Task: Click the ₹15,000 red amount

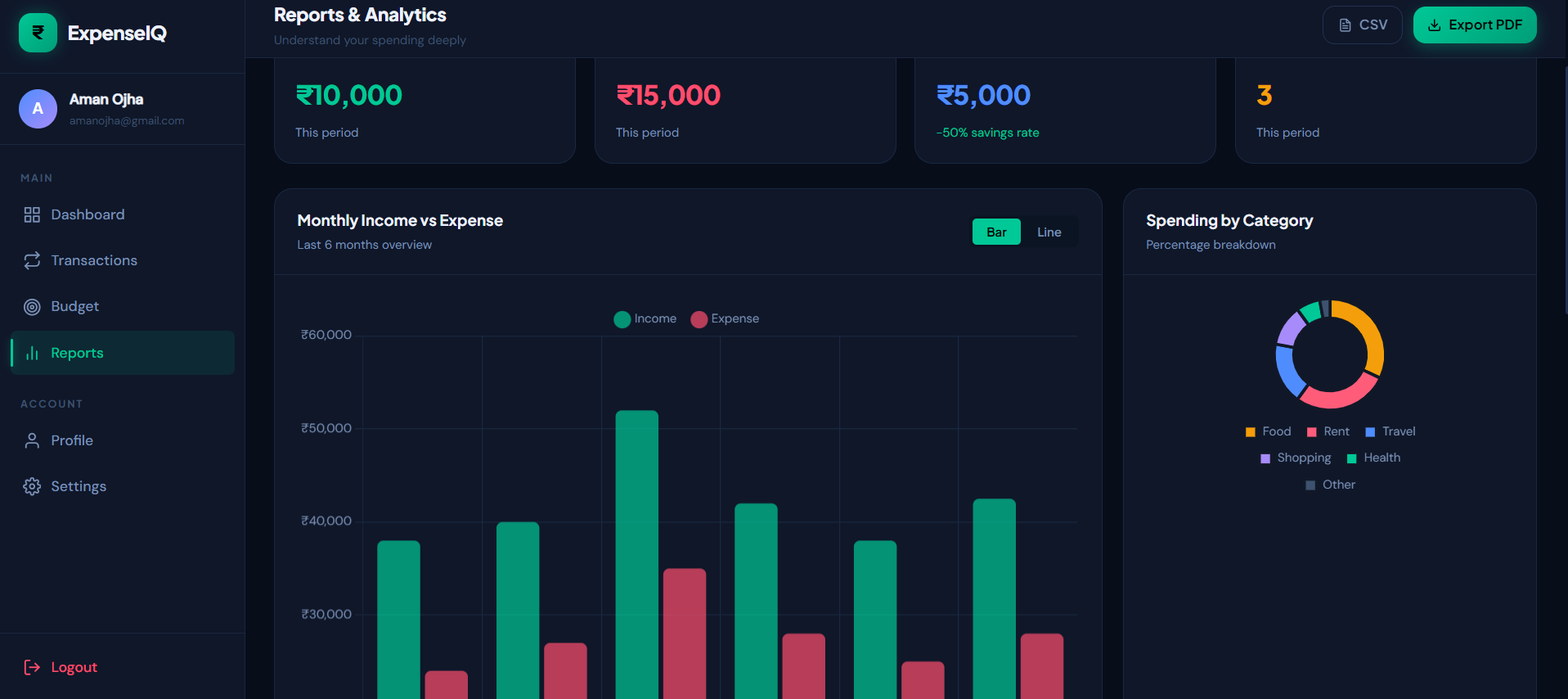Action: point(668,96)
